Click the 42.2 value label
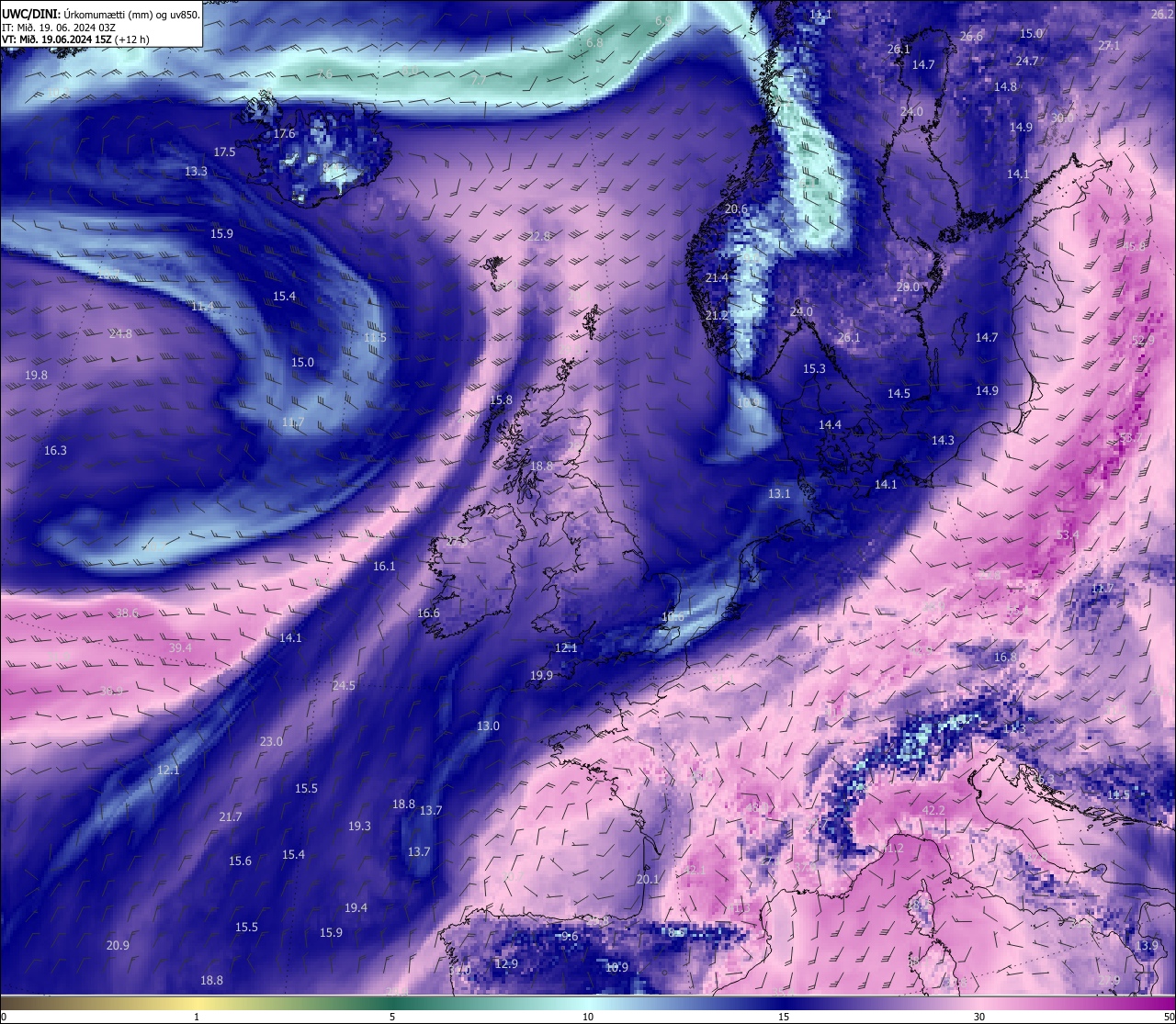1176x1024 pixels. 934,811
